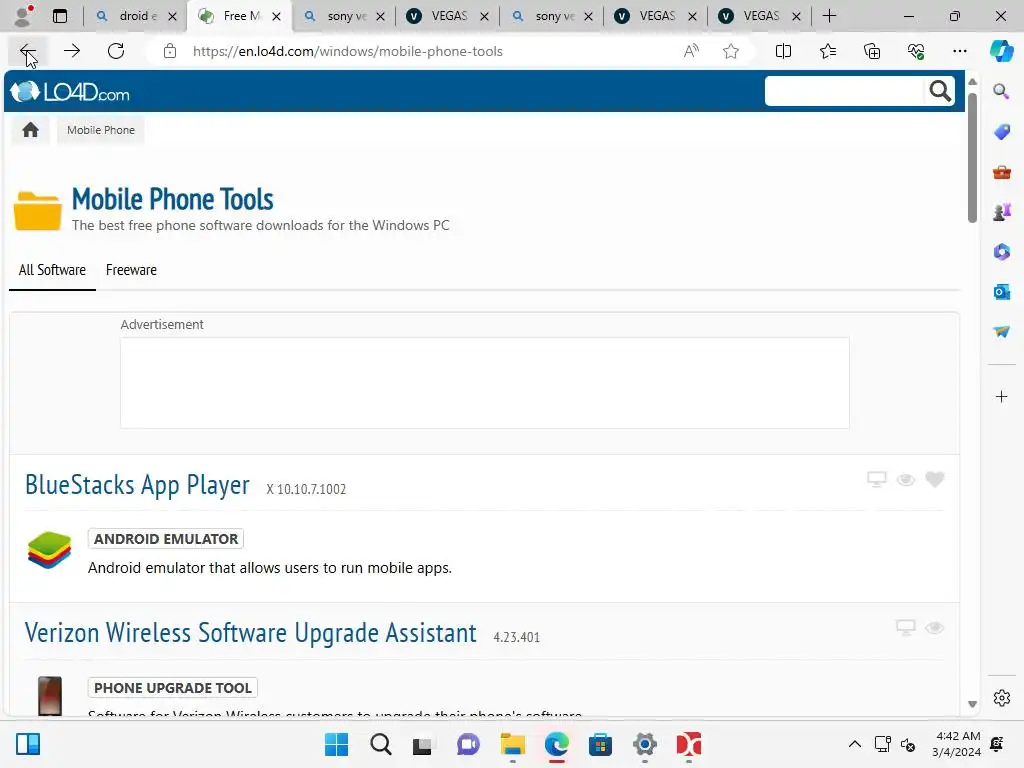
Task: Open sidebar Microsoft 365 icon
Action: click(1001, 251)
